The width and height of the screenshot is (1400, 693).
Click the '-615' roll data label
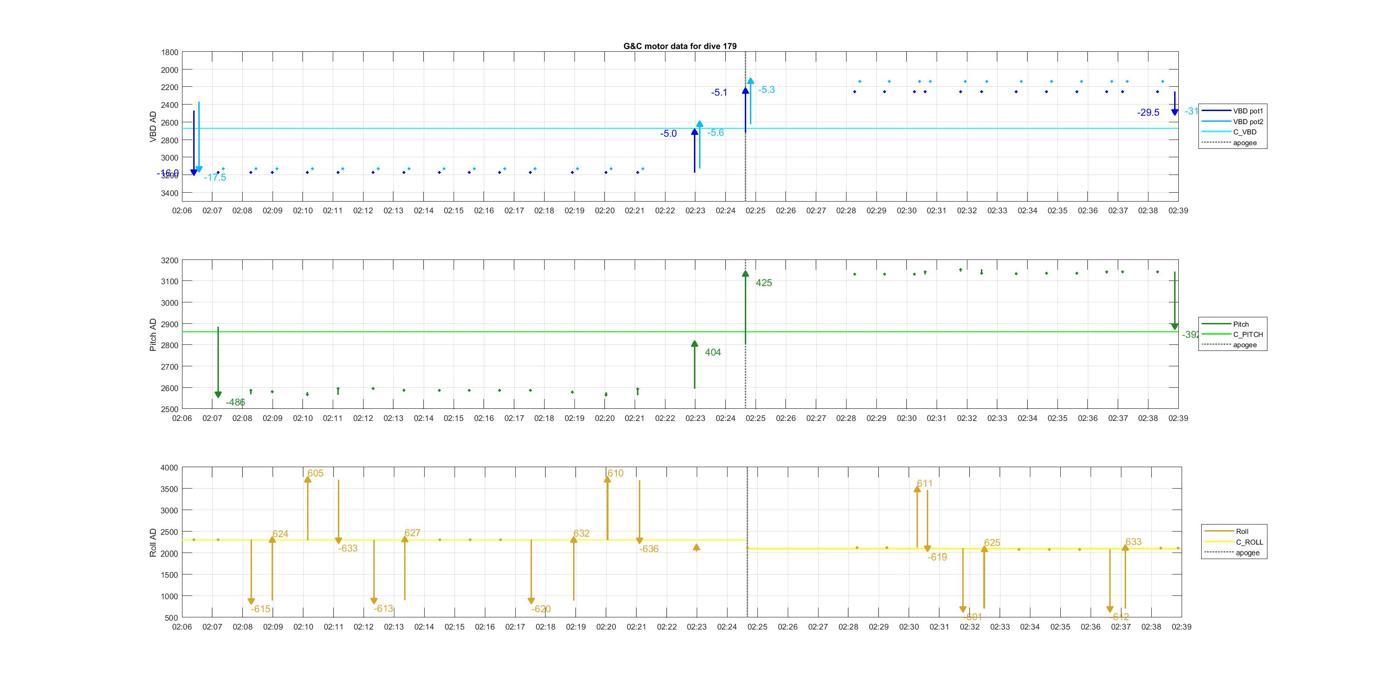point(261,609)
